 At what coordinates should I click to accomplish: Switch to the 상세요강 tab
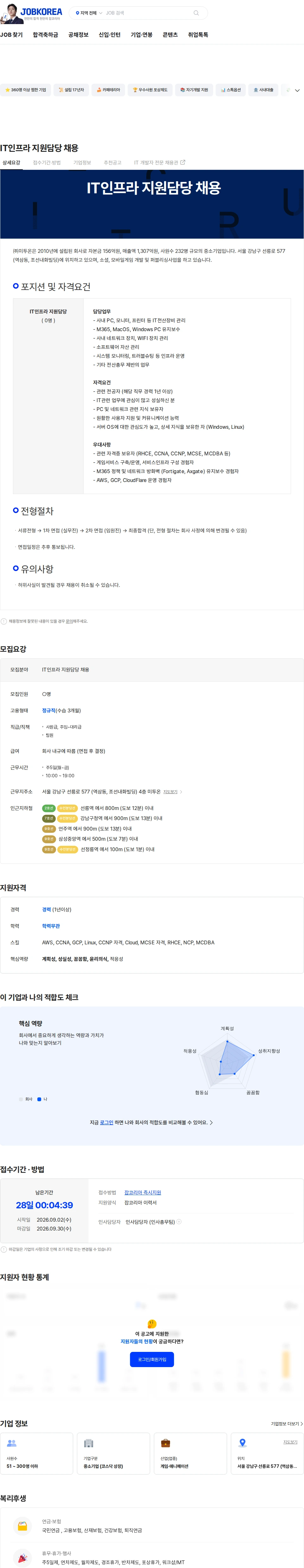coord(11,163)
